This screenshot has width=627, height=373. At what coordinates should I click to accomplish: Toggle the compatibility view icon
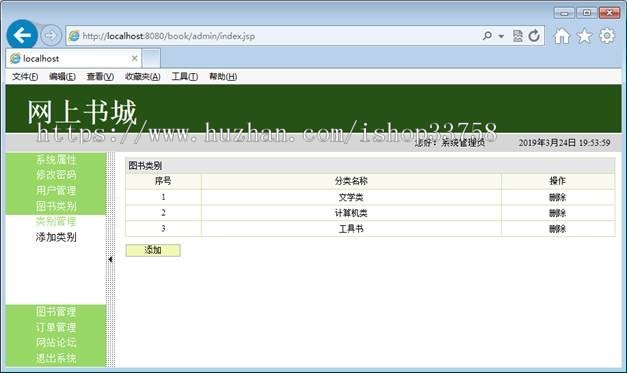[517, 36]
